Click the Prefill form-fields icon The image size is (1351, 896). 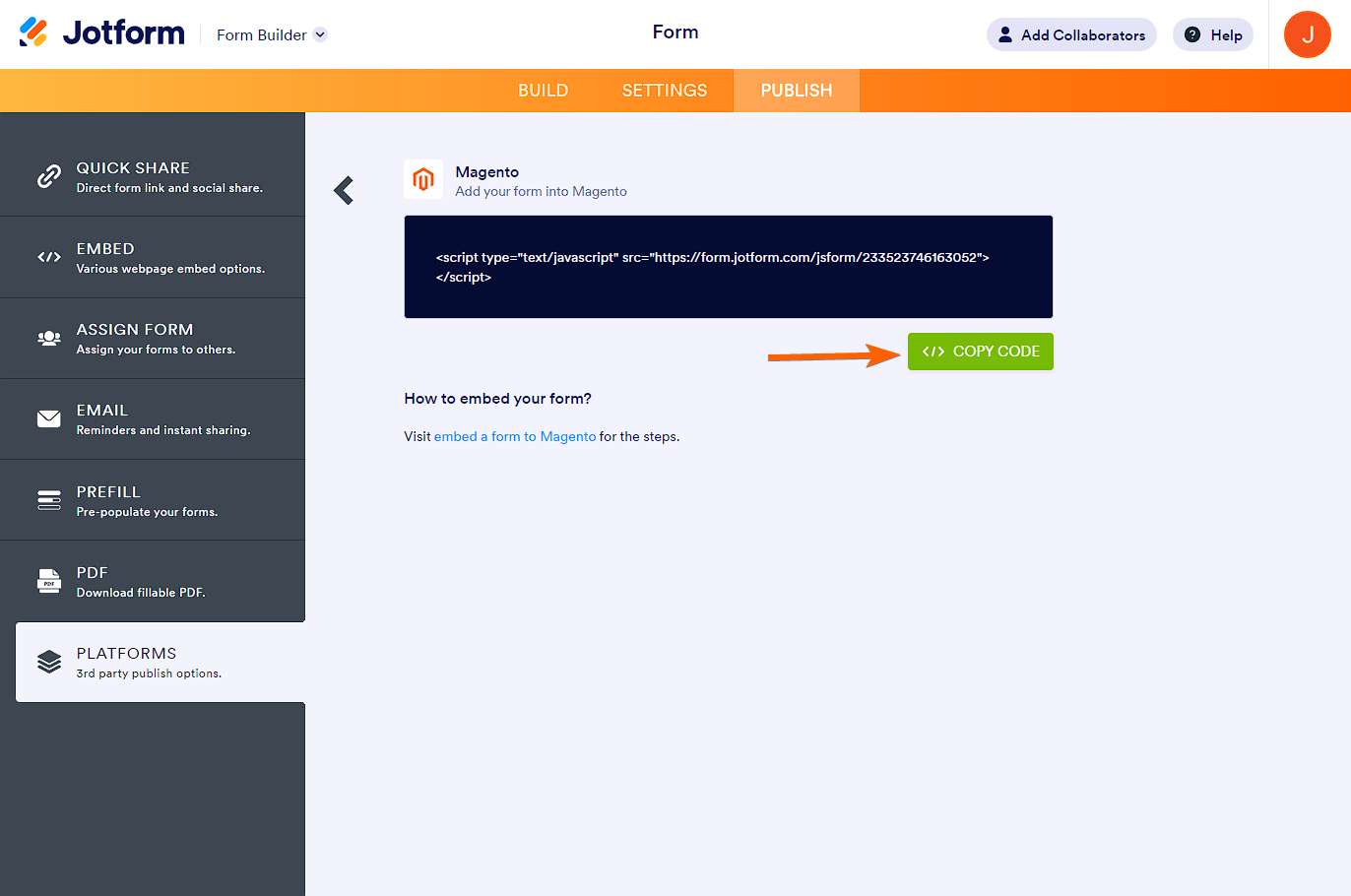[x=49, y=500]
